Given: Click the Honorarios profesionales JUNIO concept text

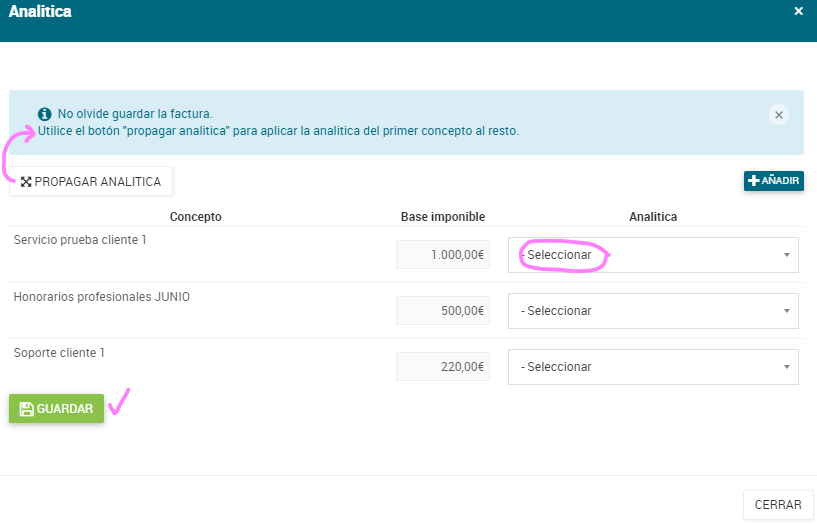Looking at the screenshot, I should pyautogui.click(x=101, y=296).
